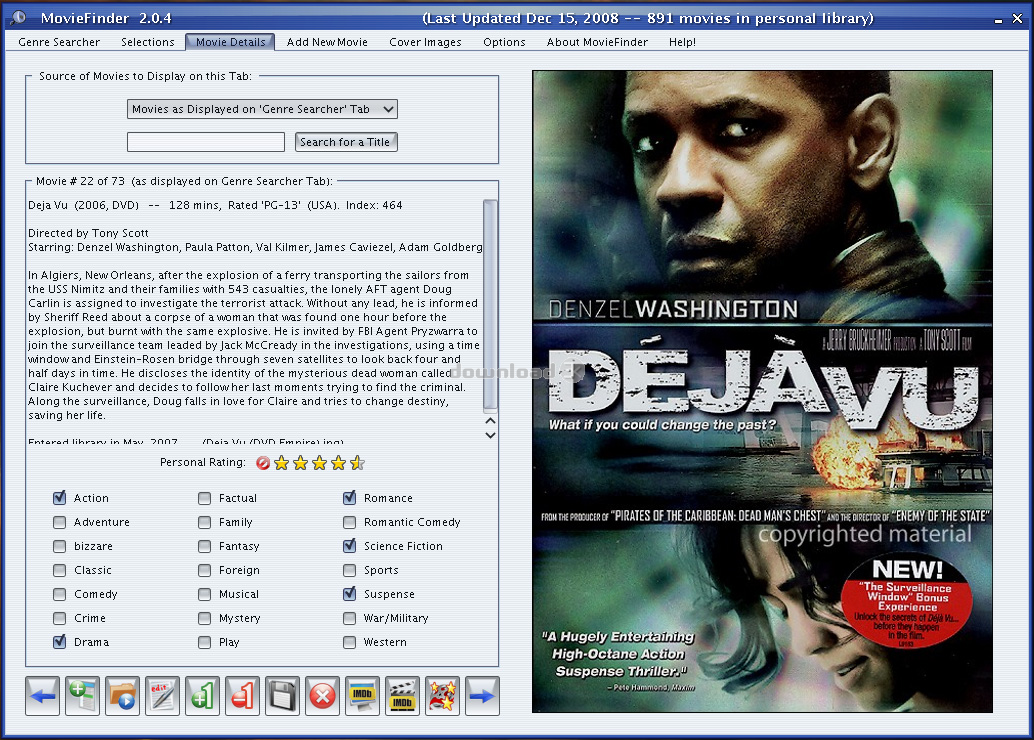Click the up chevron below description scrollbar
1034x740 pixels.
tap(490, 421)
